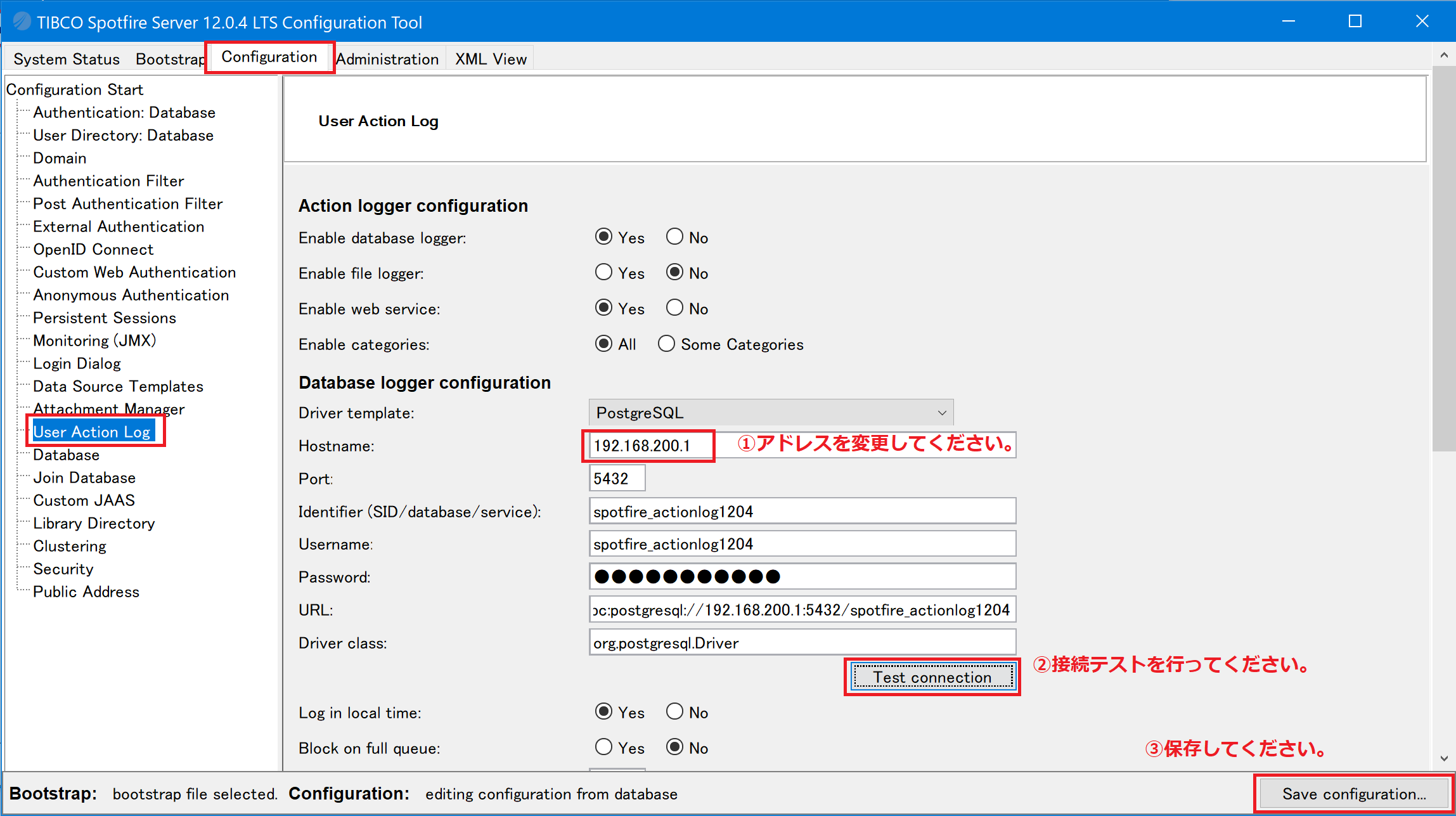Select User Action Log in tree
1456x816 pixels.
point(92,432)
